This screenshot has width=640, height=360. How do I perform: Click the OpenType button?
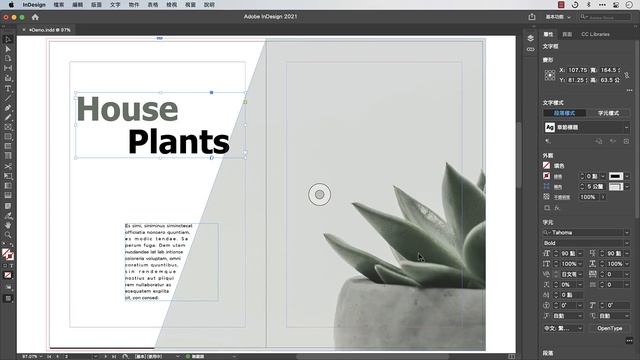pos(609,328)
